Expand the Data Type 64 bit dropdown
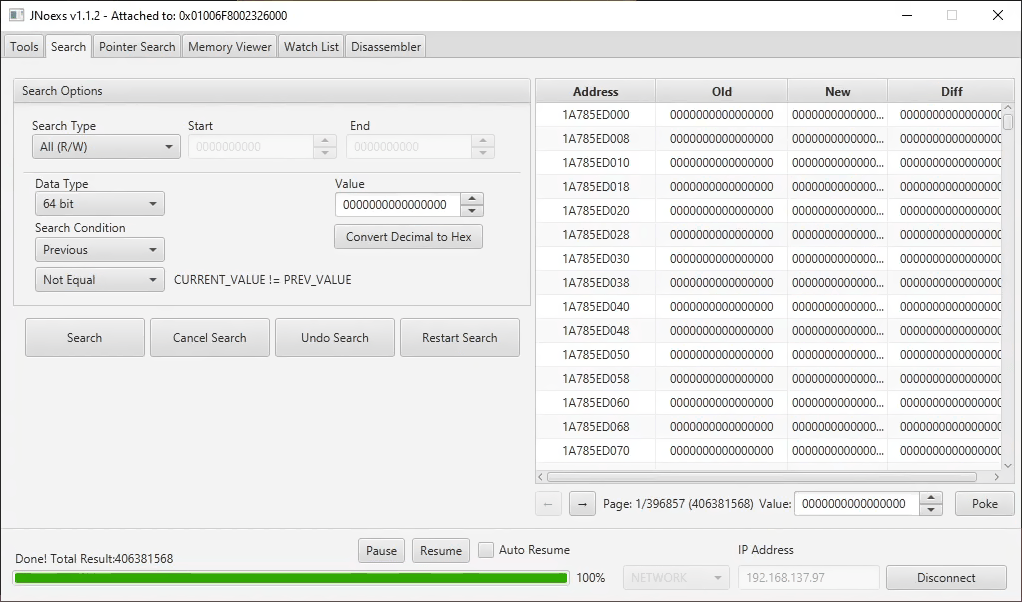This screenshot has height=602, width=1022. click(x=99, y=204)
